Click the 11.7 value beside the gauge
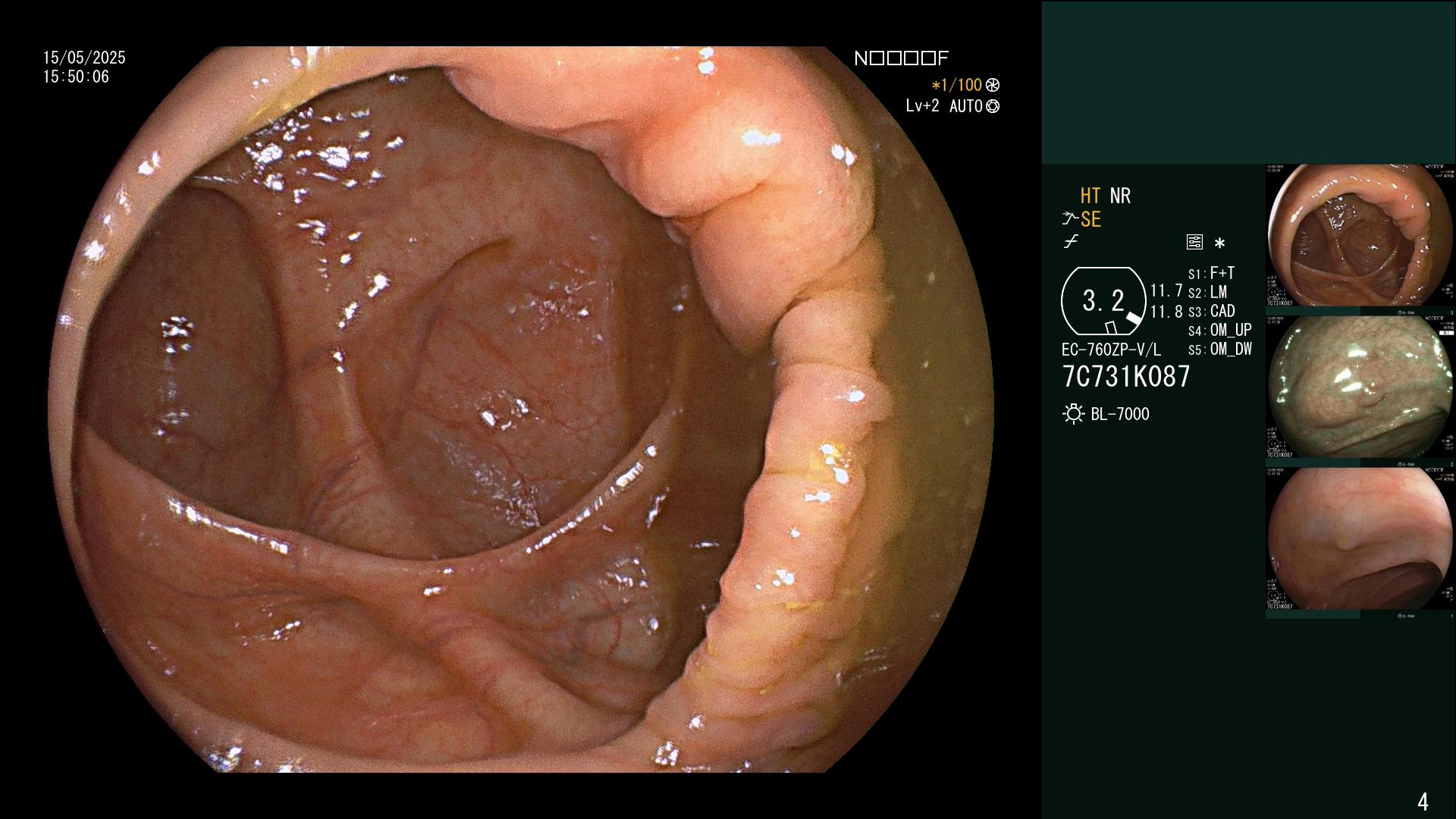Screen dimensions: 1456x819 (x=1166, y=290)
